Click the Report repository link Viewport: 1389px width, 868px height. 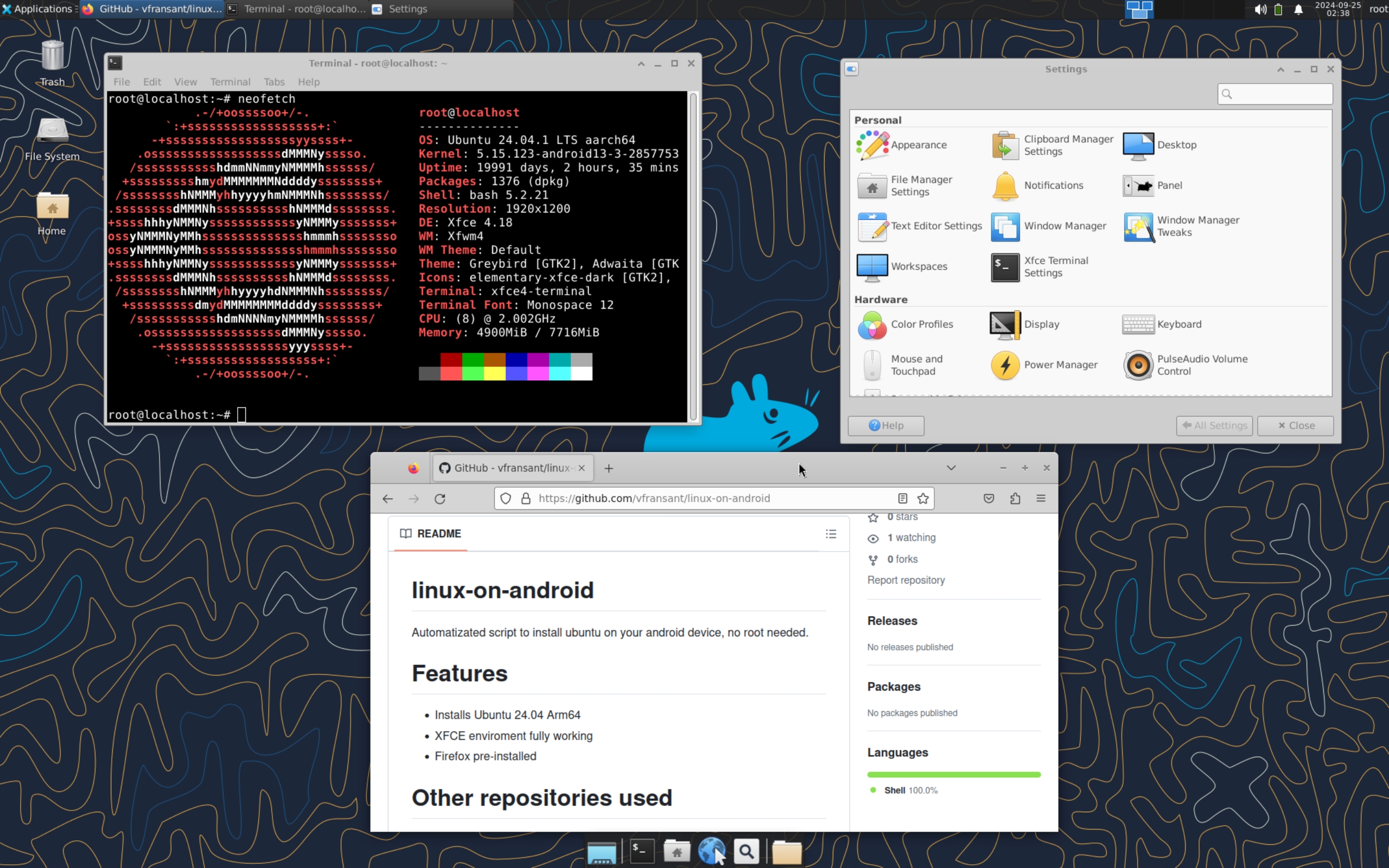tap(906, 580)
